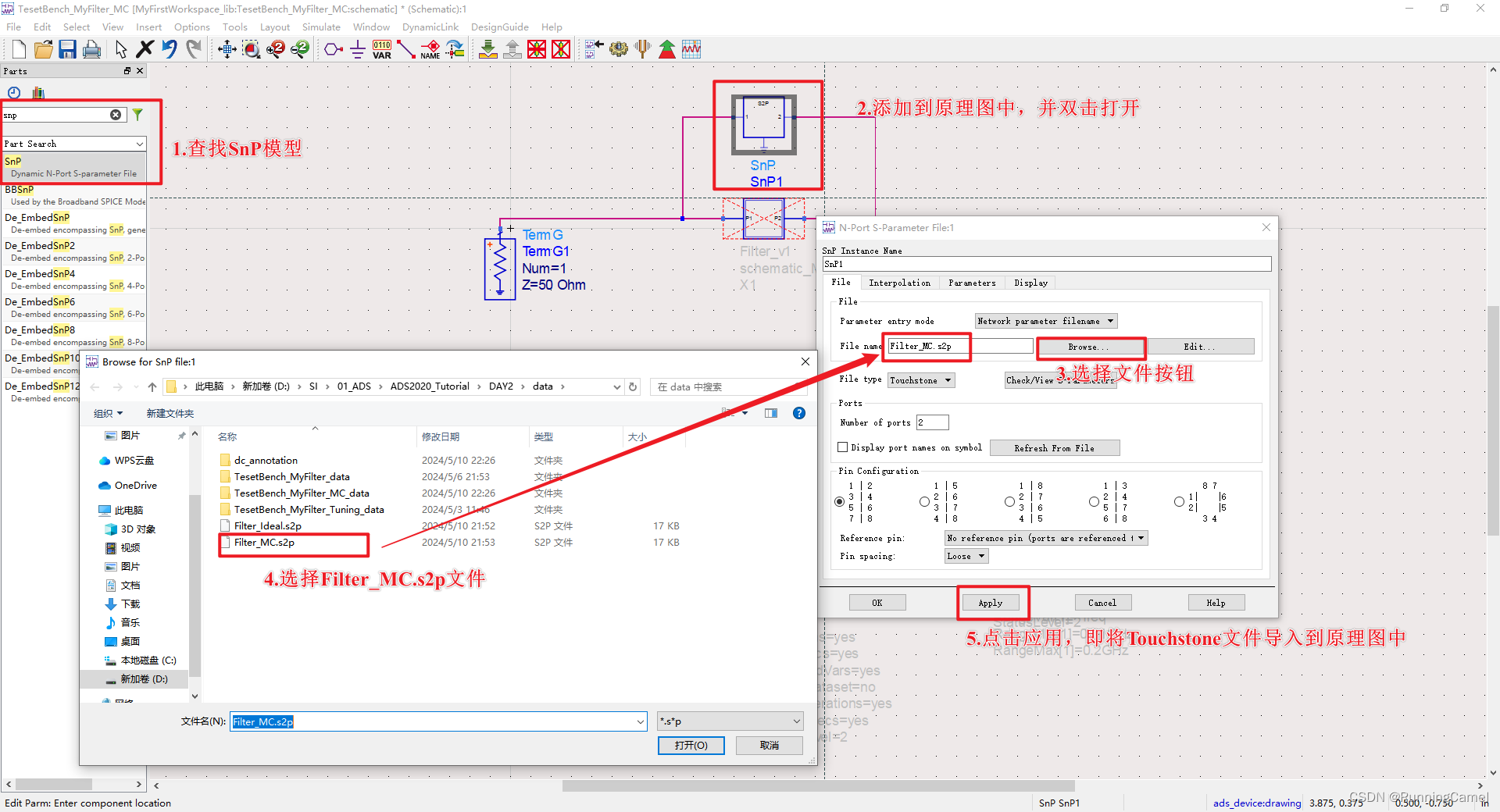Click the Apply button
This screenshot has height=812, width=1500.
[x=991, y=602]
